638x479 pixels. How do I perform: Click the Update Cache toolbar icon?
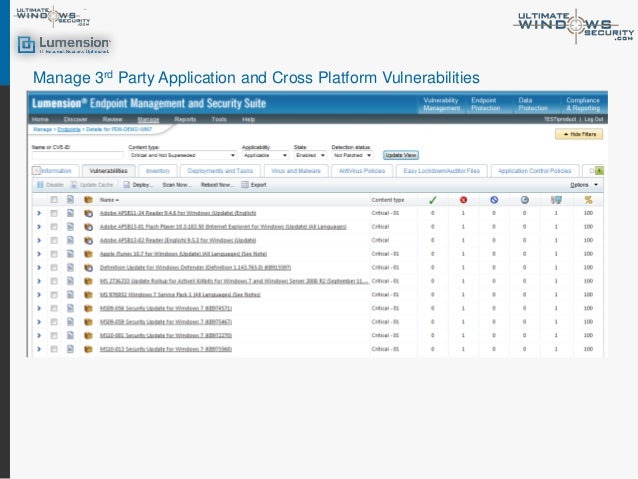(x=74, y=185)
